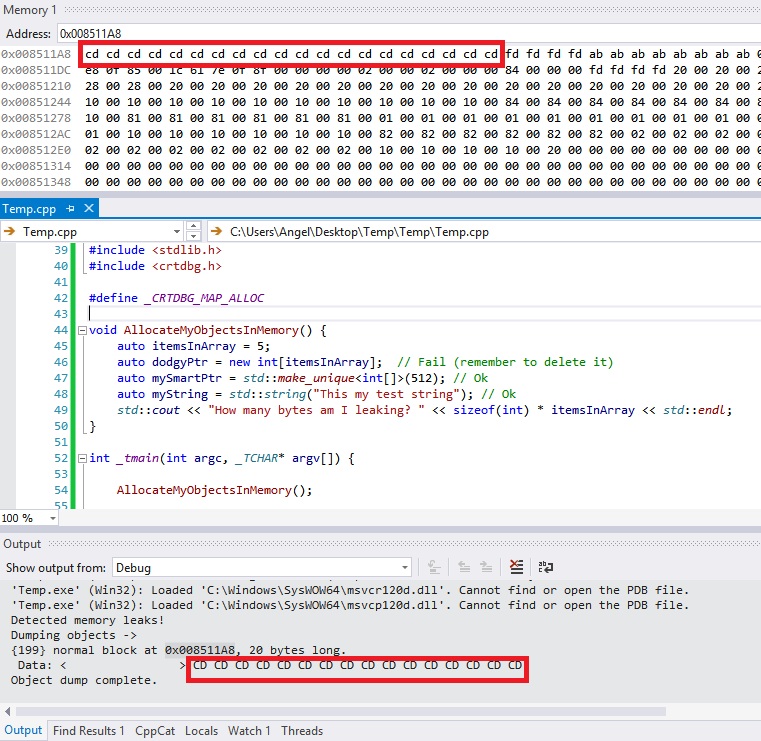Switch to the Find Results 1 tab

89,731
